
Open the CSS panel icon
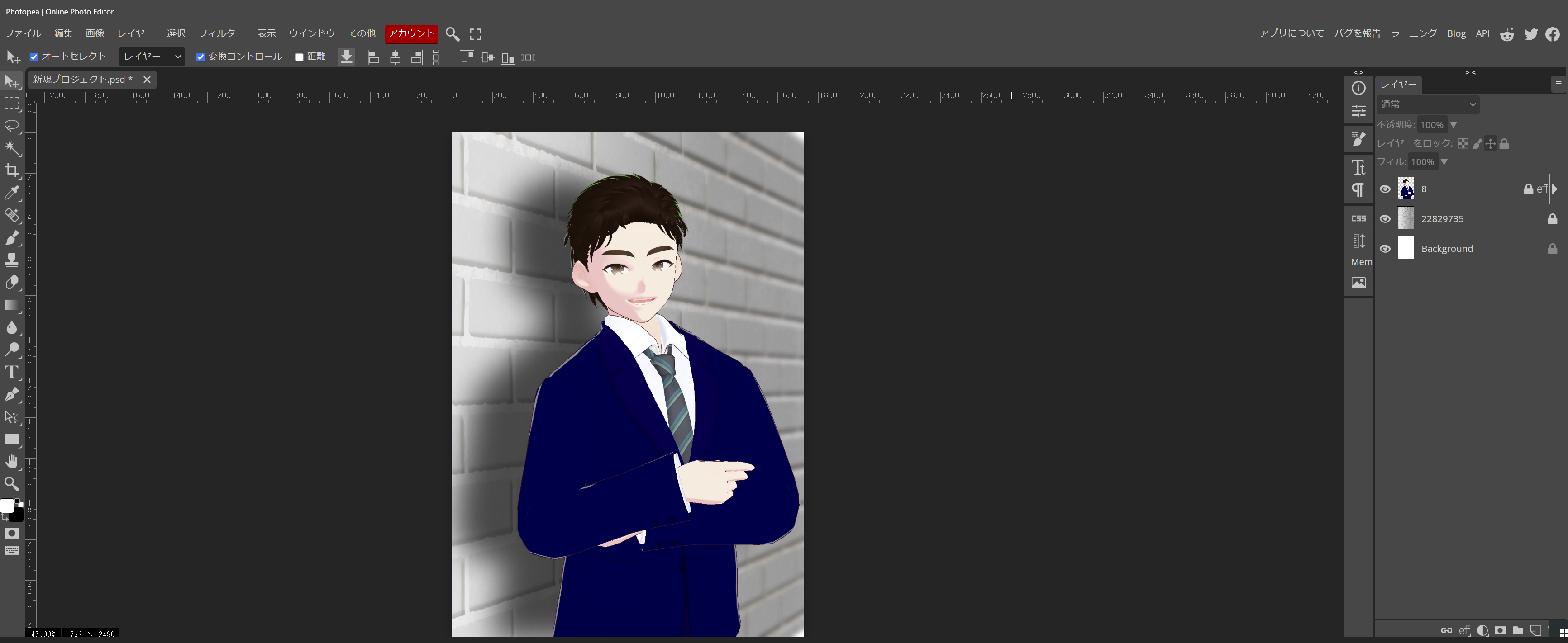(1358, 218)
